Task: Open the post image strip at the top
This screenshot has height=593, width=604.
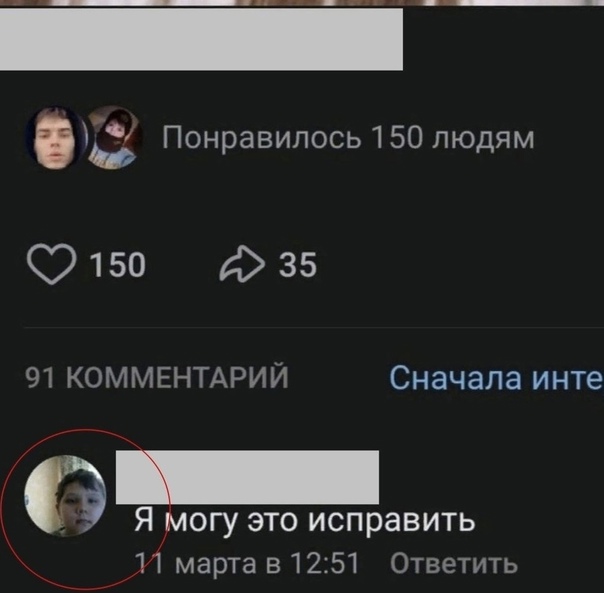Action: [x=302, y=3]
